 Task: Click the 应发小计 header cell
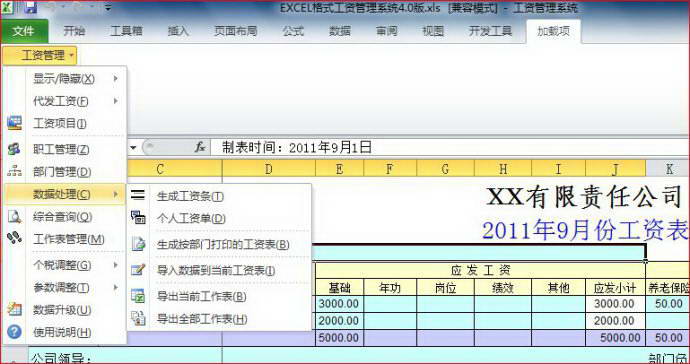tap(615, 288)
